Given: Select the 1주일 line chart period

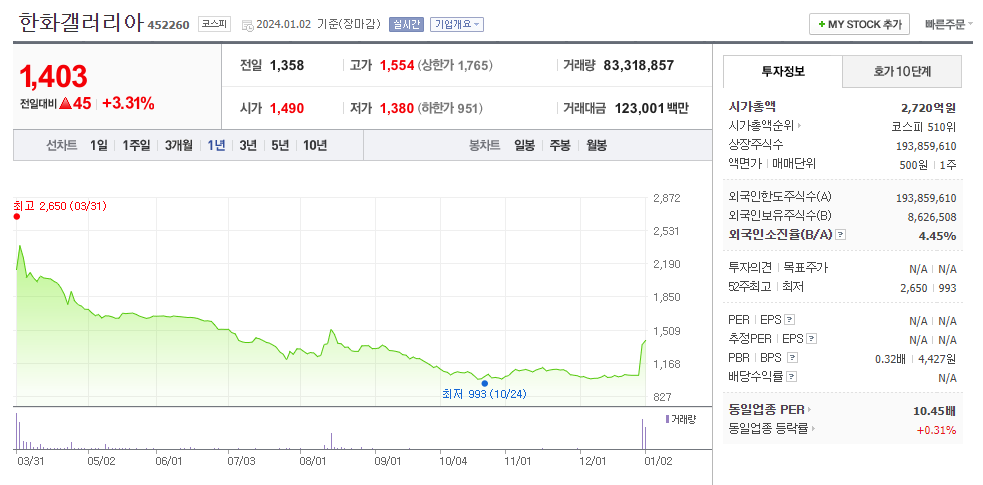Looking at the screenshot, I should coord(136,145).
